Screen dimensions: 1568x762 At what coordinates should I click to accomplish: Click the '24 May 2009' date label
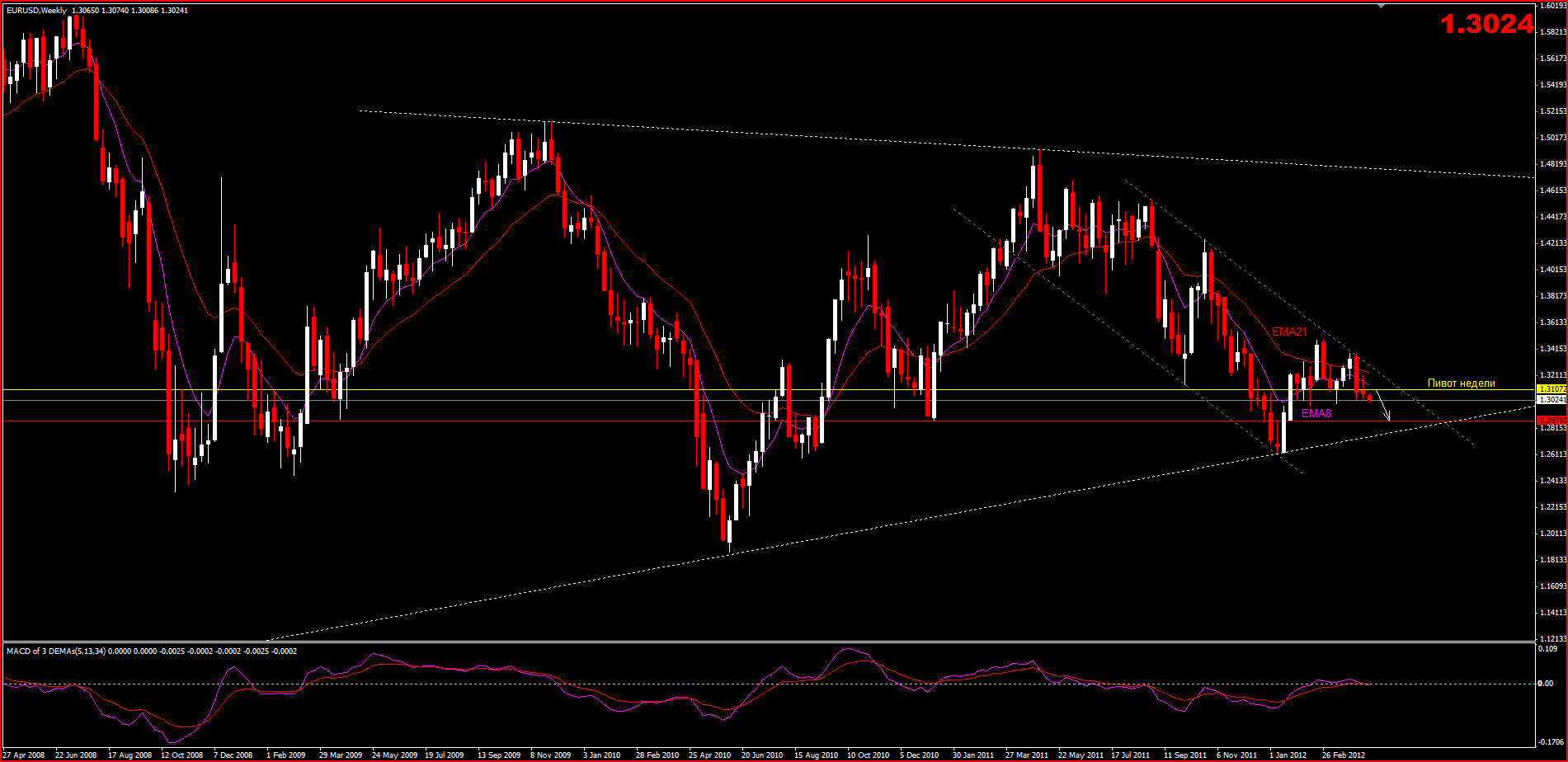coord(394,755)
